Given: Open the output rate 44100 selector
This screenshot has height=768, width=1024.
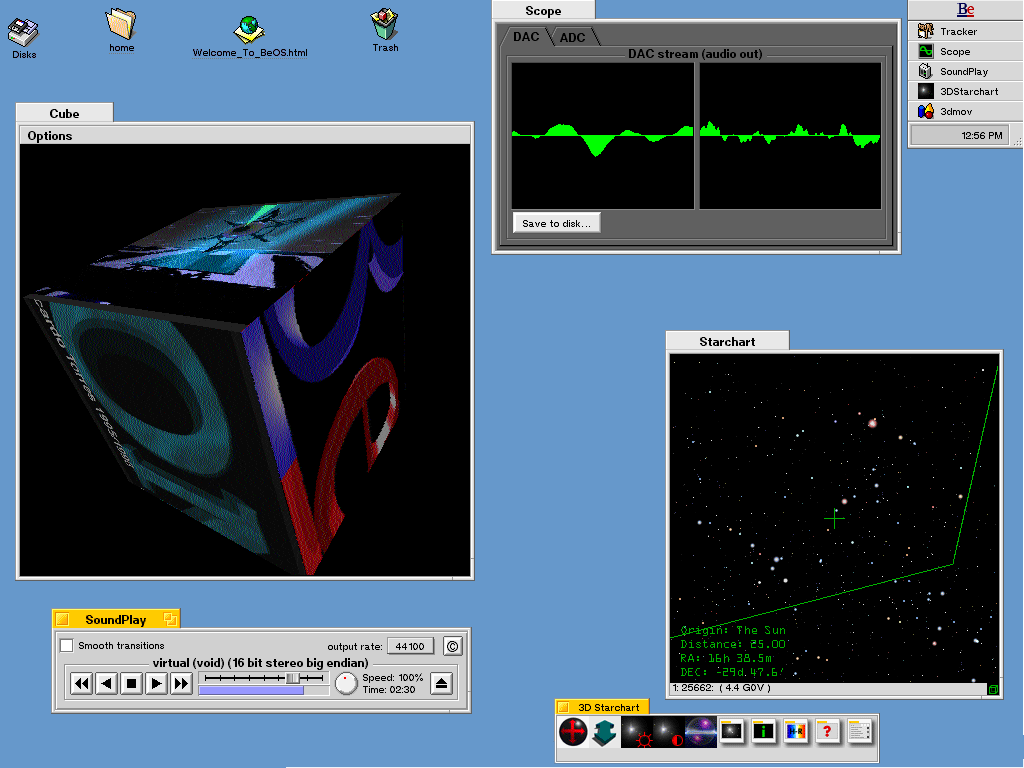Looking at the screenshot, I should pyautogui.click(x=411, y=646).
